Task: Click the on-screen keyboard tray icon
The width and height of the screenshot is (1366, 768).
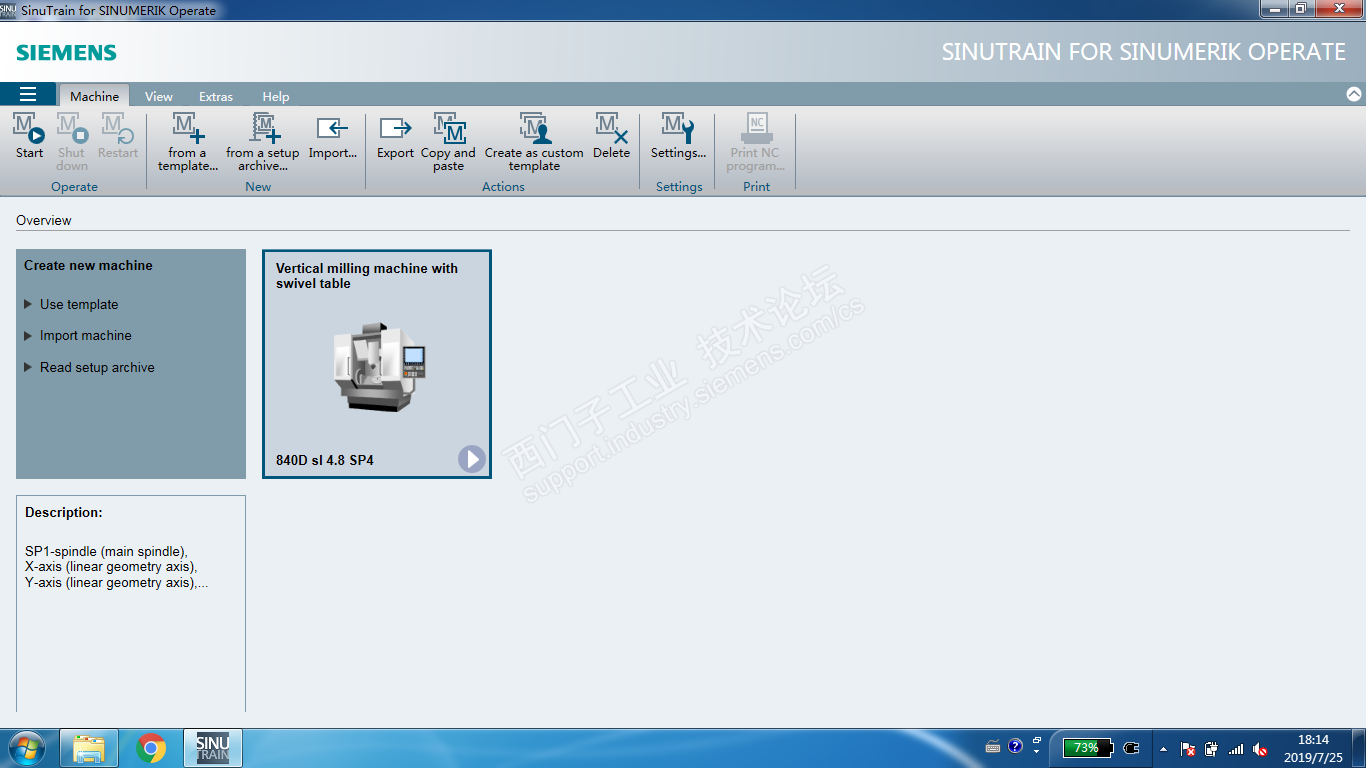Action: tap(993, 747)
